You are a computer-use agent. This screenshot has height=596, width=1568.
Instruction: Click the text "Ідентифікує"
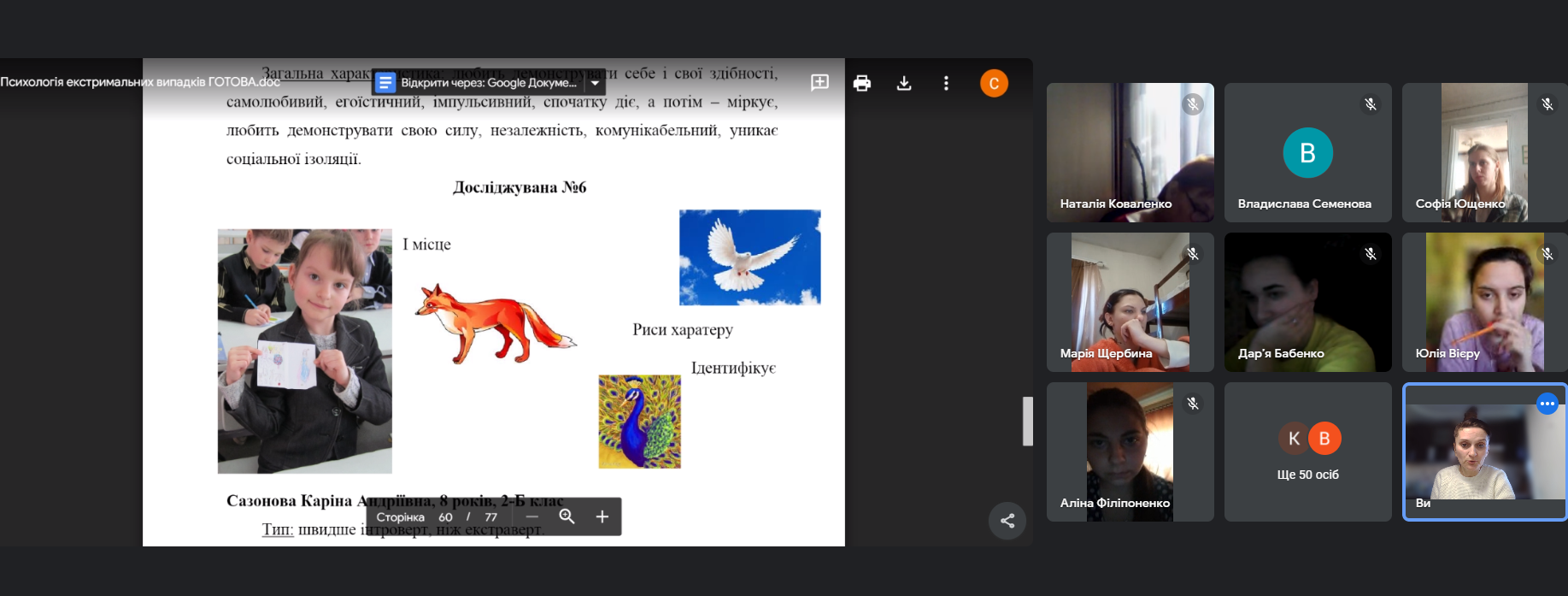click(733, 368)
